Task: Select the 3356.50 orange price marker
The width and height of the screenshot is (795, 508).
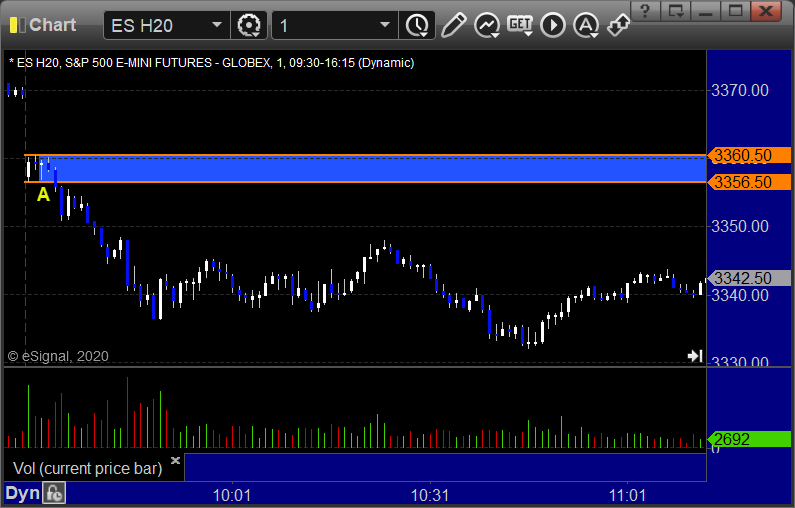Action: coord(749,182)
